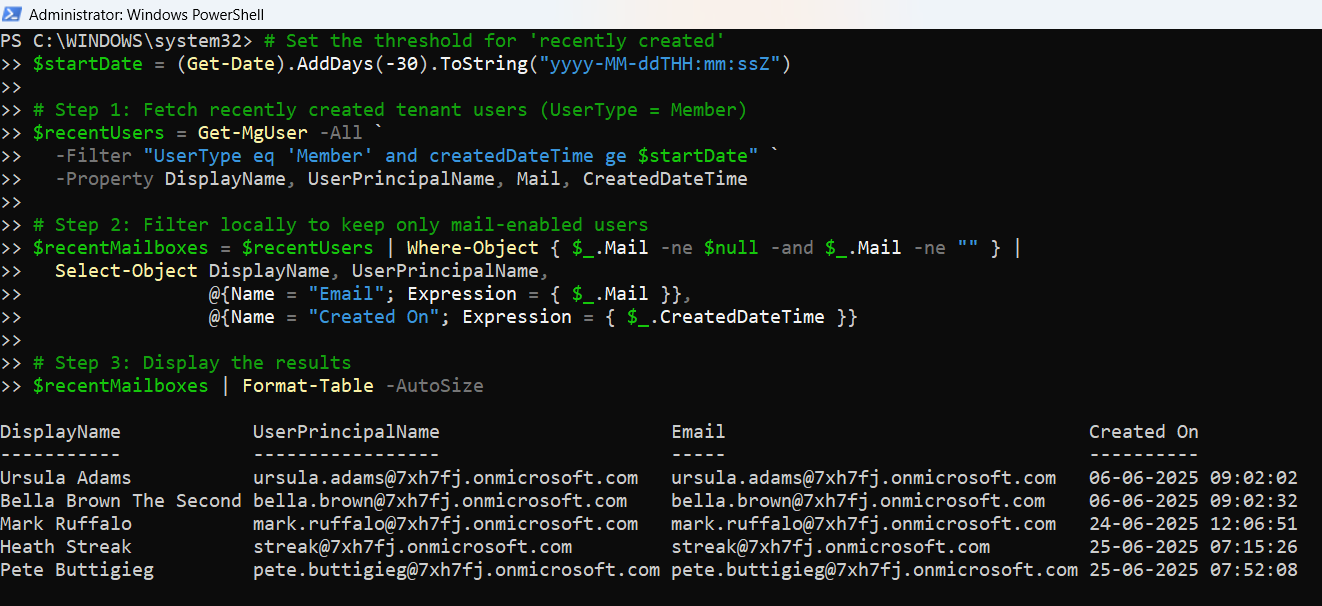The width and height of the screenshot is (1322, 606).
Task: Click the PowerShell icon in title bar
Action: pyautogui.click(x=13, y=14)
